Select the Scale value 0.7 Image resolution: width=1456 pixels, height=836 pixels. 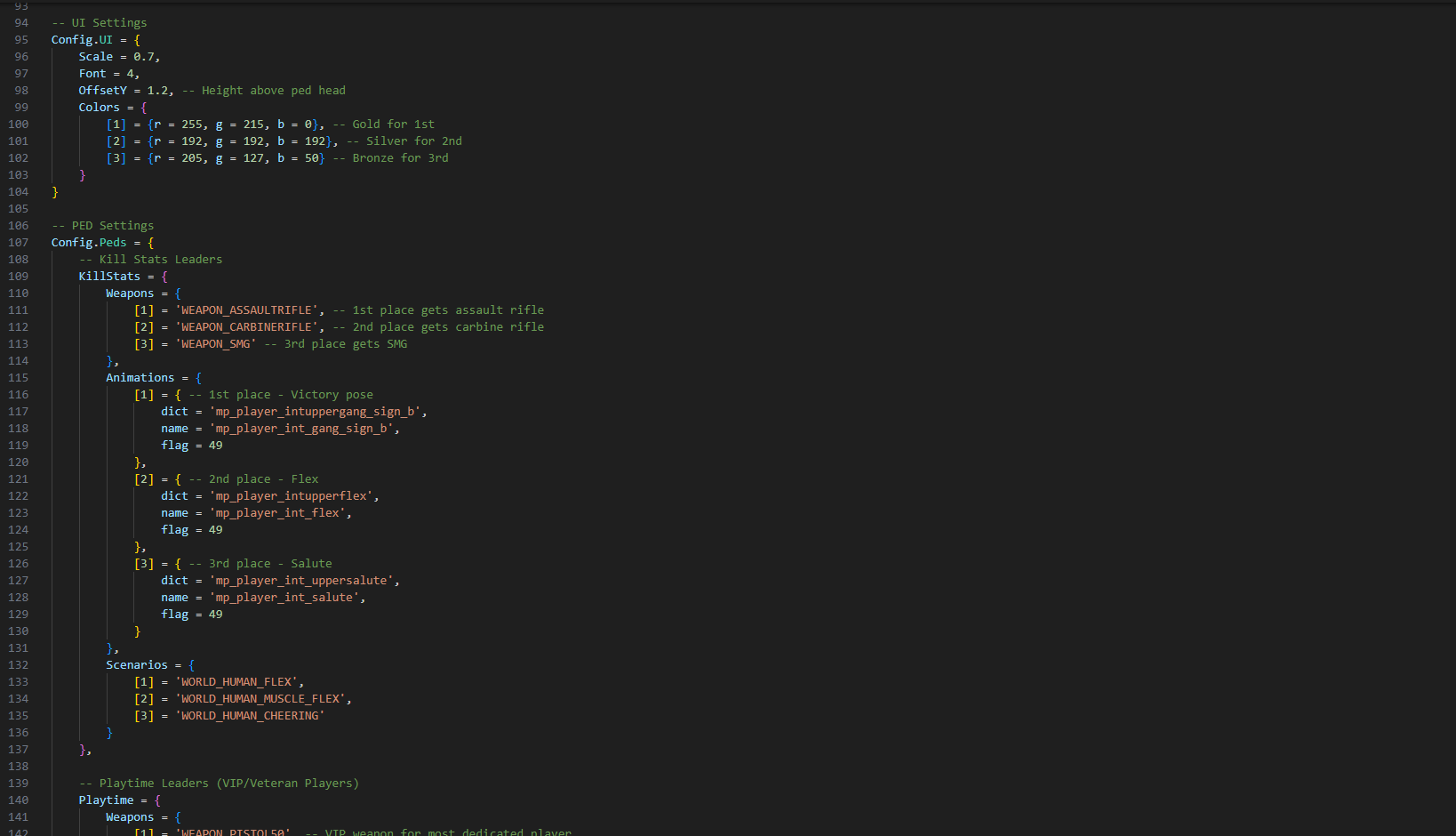pos(144,57)
